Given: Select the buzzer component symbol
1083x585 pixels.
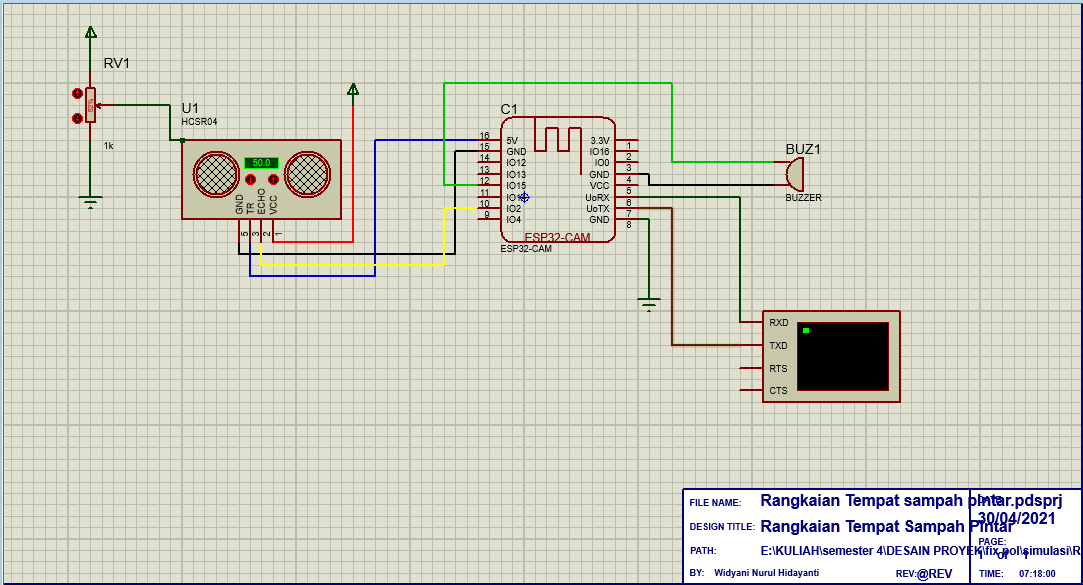Looking at the screenshot, I should (x=796, y=174).
